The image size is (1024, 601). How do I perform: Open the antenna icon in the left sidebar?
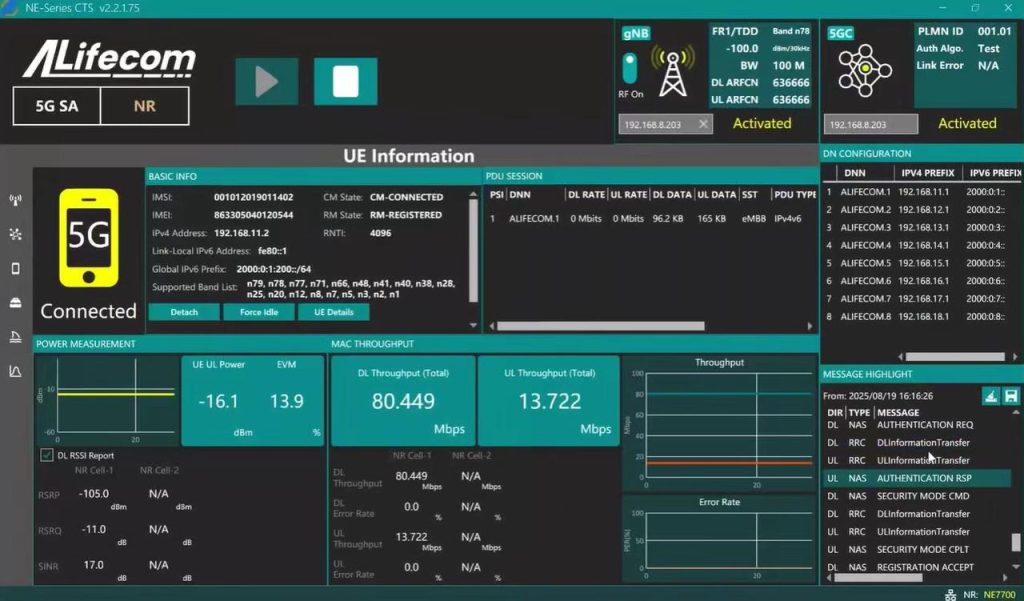(15, 200)
